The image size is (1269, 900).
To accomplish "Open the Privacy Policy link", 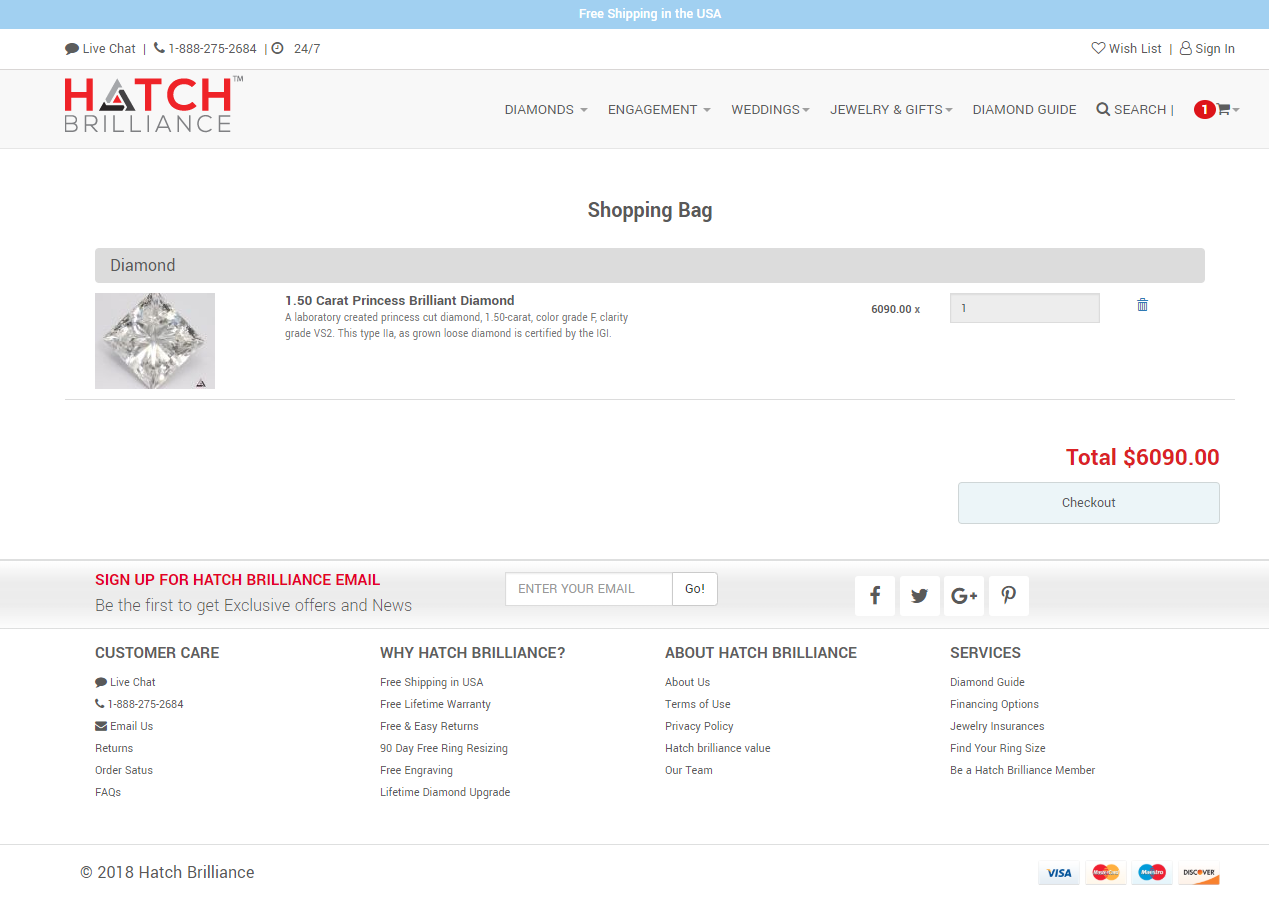I will click(699, 726).
